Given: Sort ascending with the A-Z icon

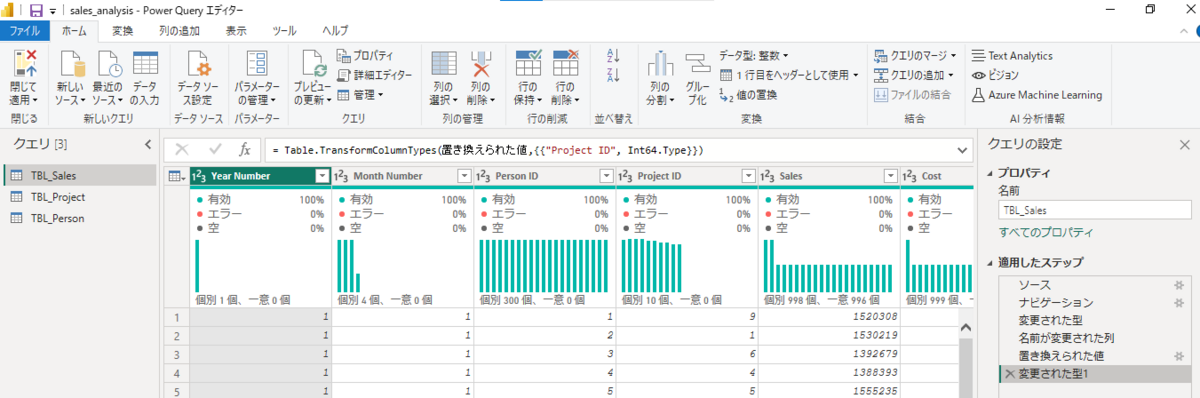Looking at the screenshot, I should pos(614,57).
